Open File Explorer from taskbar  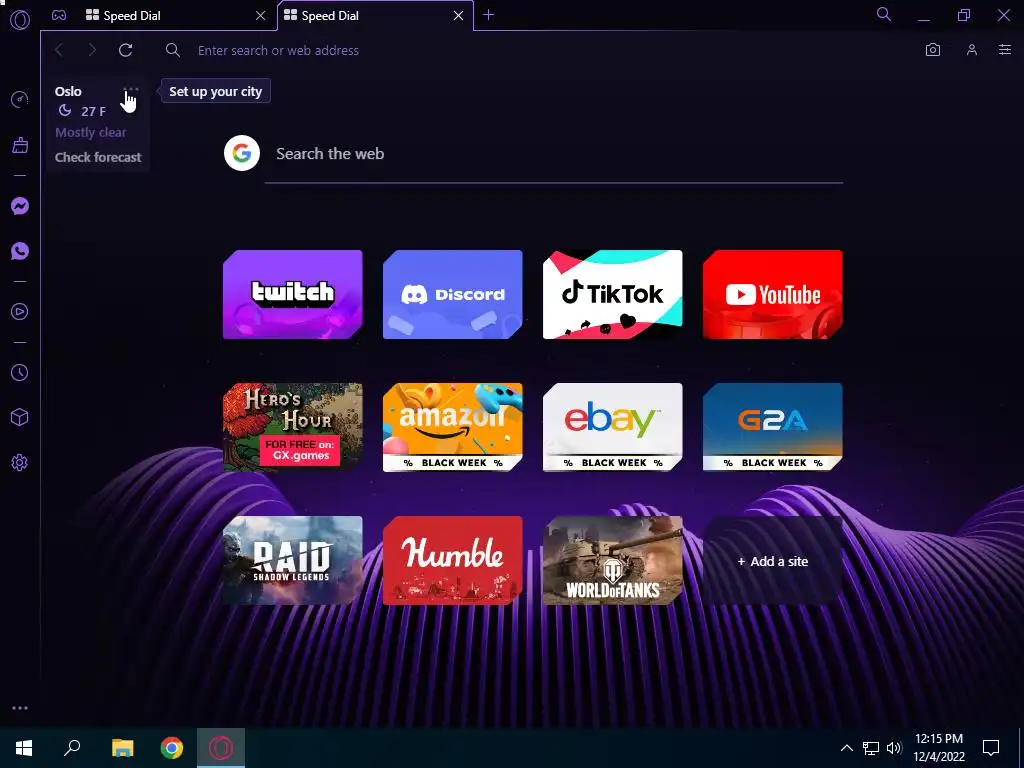(x=122, y=748)
